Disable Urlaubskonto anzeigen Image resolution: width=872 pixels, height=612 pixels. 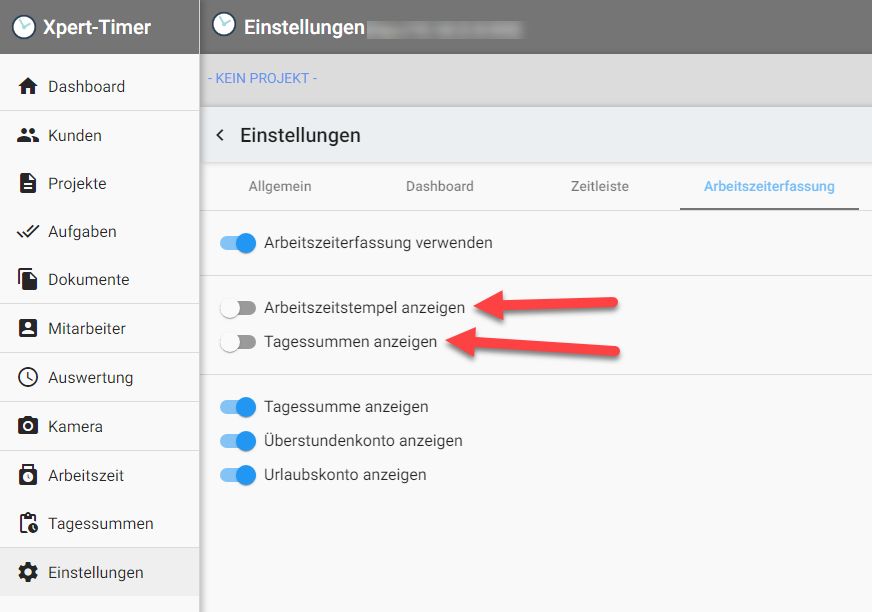[x=238, y=475]
